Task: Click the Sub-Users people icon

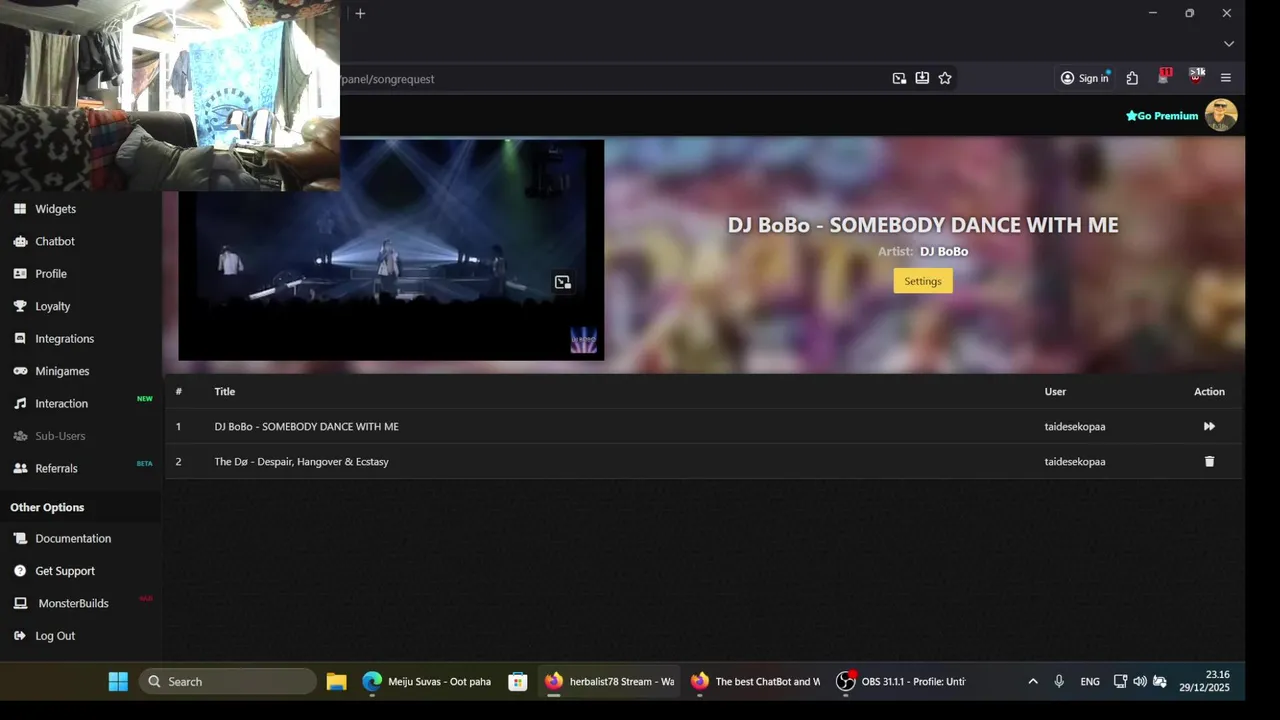Action: [x=20, y=436]
